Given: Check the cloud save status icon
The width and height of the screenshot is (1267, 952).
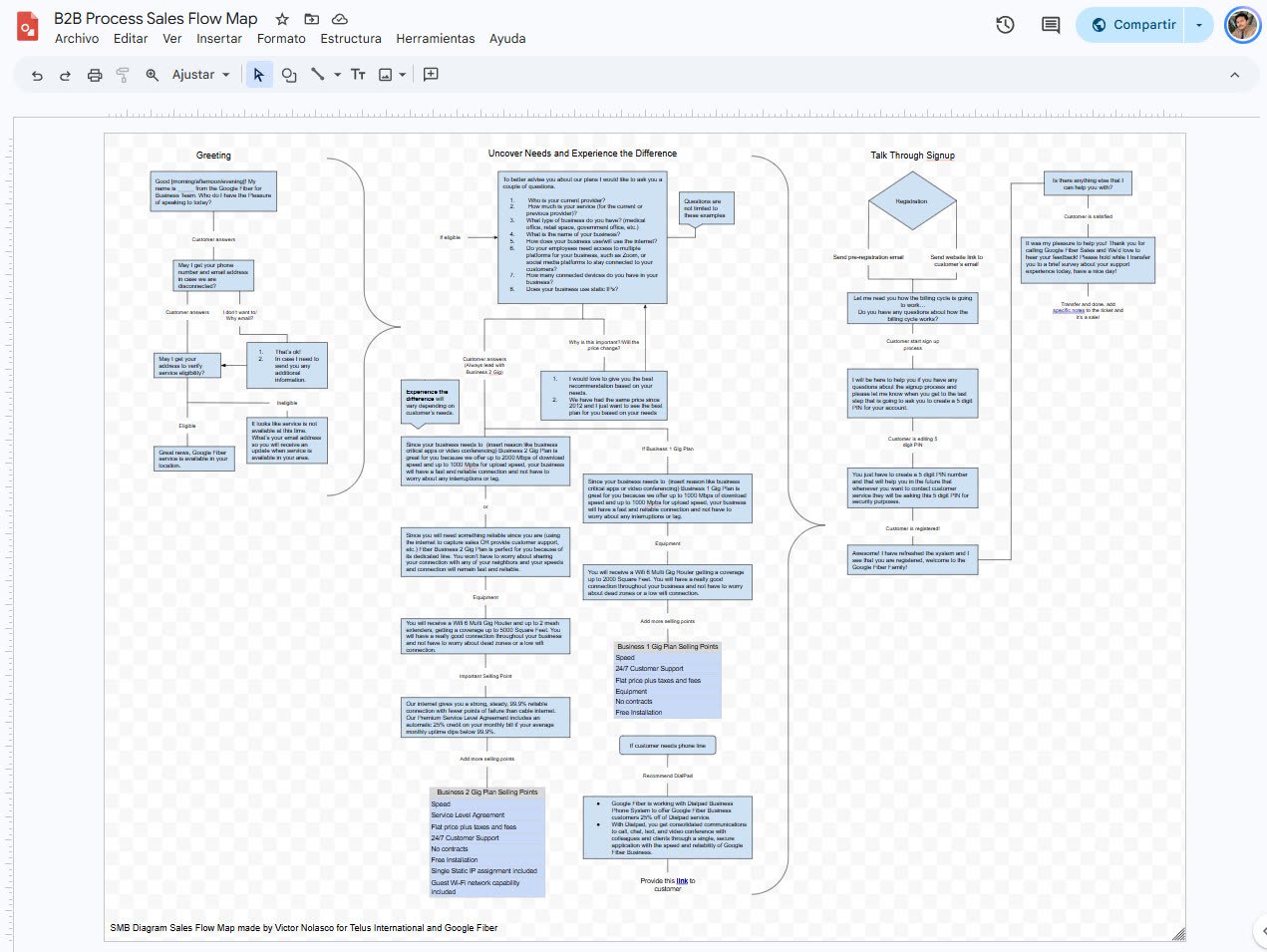Looking at the screenshot, I should [340, 19].
